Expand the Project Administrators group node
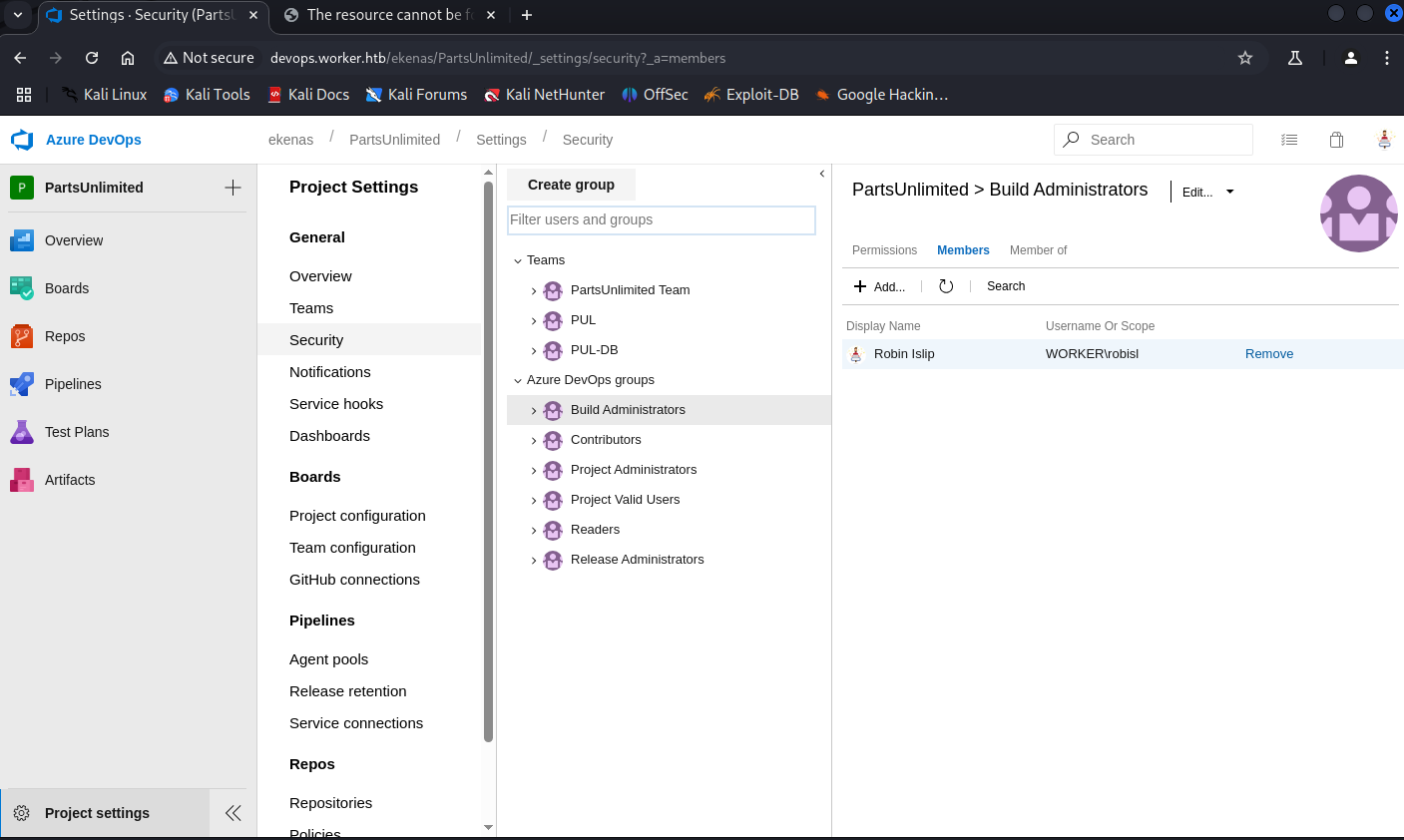This screenshot has width=1404, height=840. tap(534, 471)
